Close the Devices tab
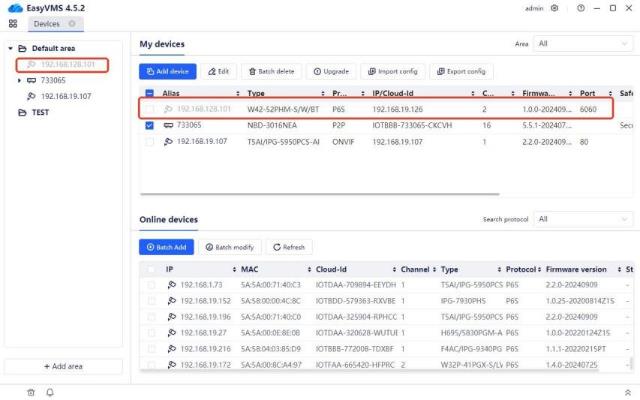 coord(73,23)
